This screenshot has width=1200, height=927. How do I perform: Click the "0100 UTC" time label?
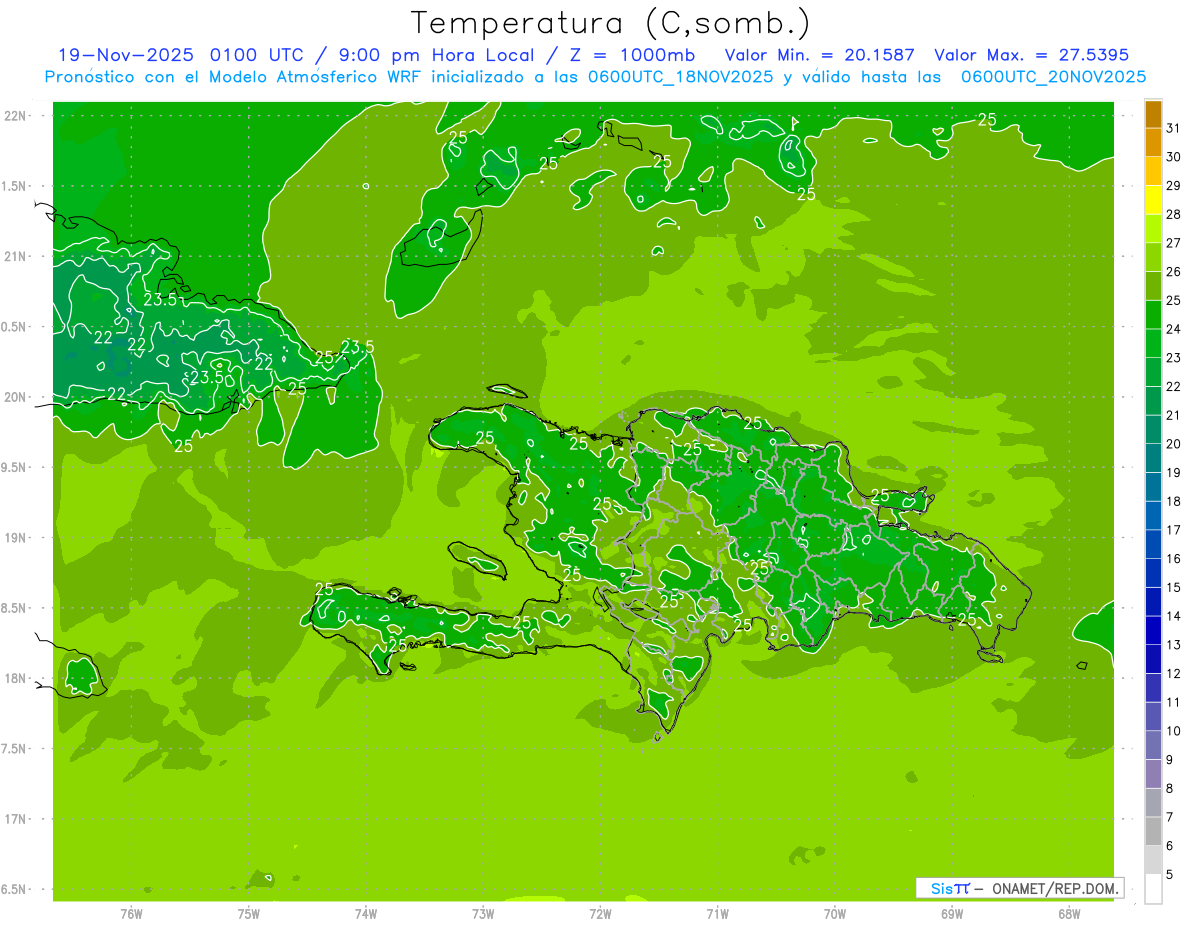257,55
